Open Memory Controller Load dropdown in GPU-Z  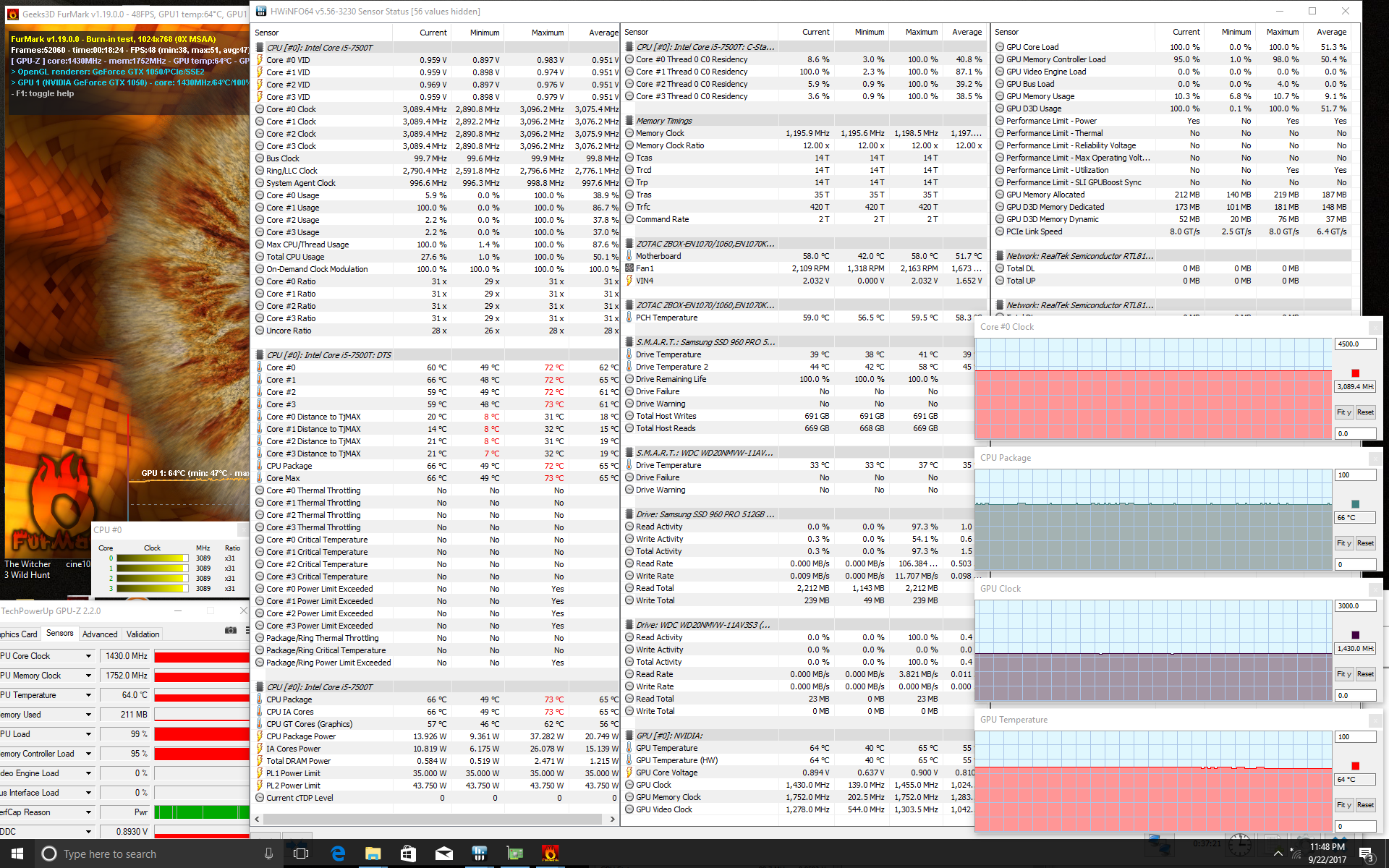[x=88, y=754]
